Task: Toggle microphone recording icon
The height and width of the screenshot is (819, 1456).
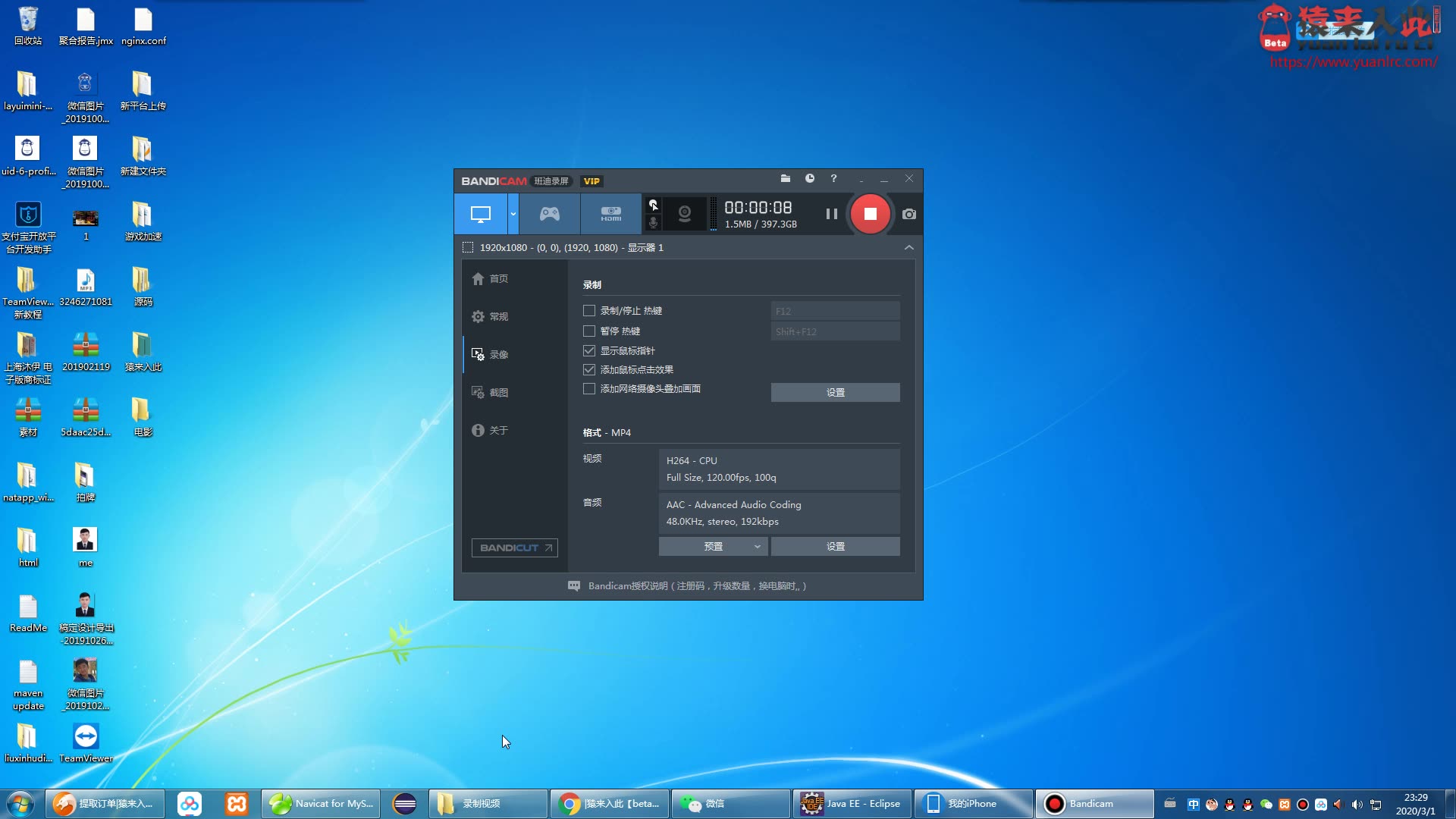Action: click(x=653, y=223)
